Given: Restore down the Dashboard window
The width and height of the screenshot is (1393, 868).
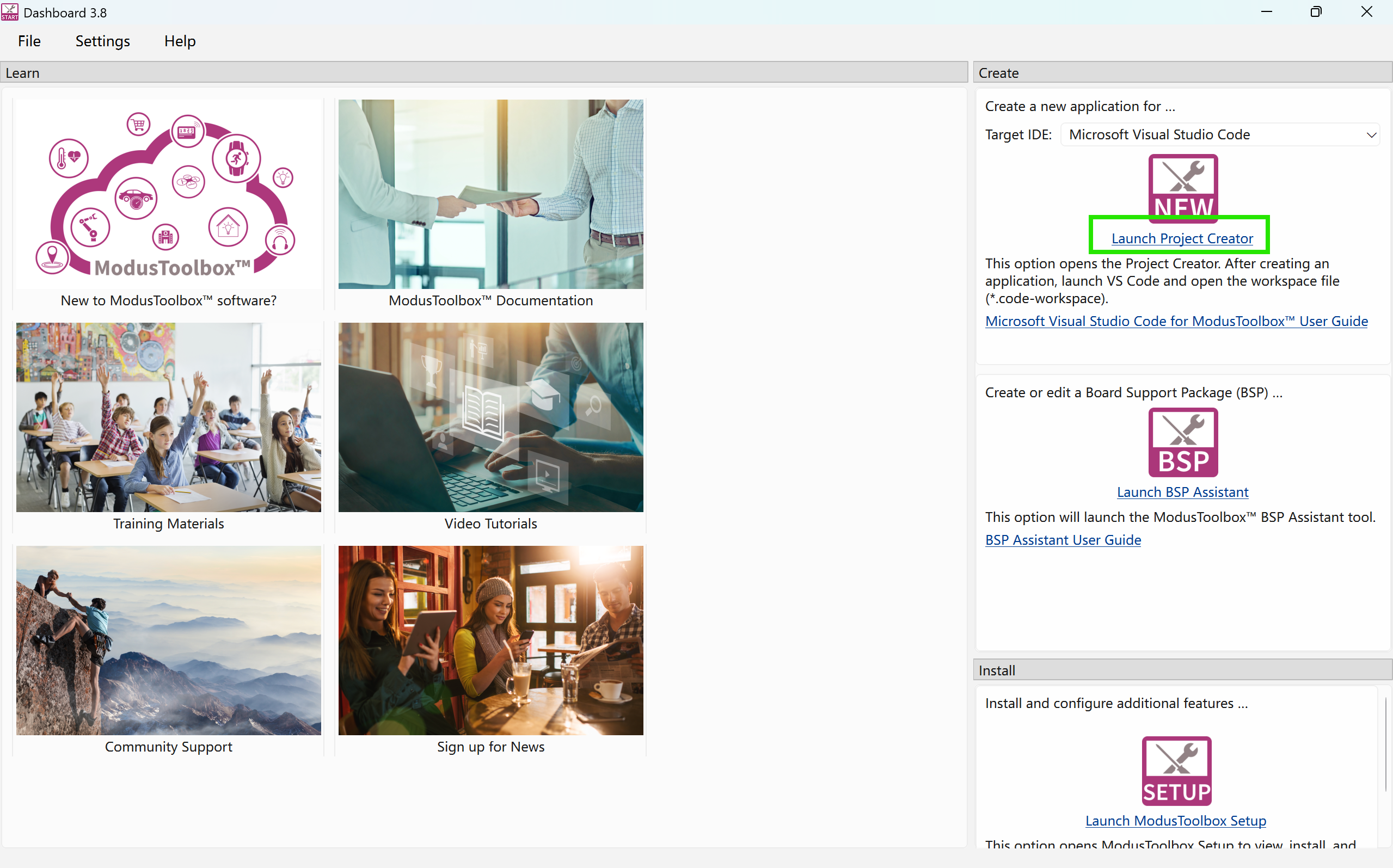Looking at the screenshot, I should pos(1316,12).
